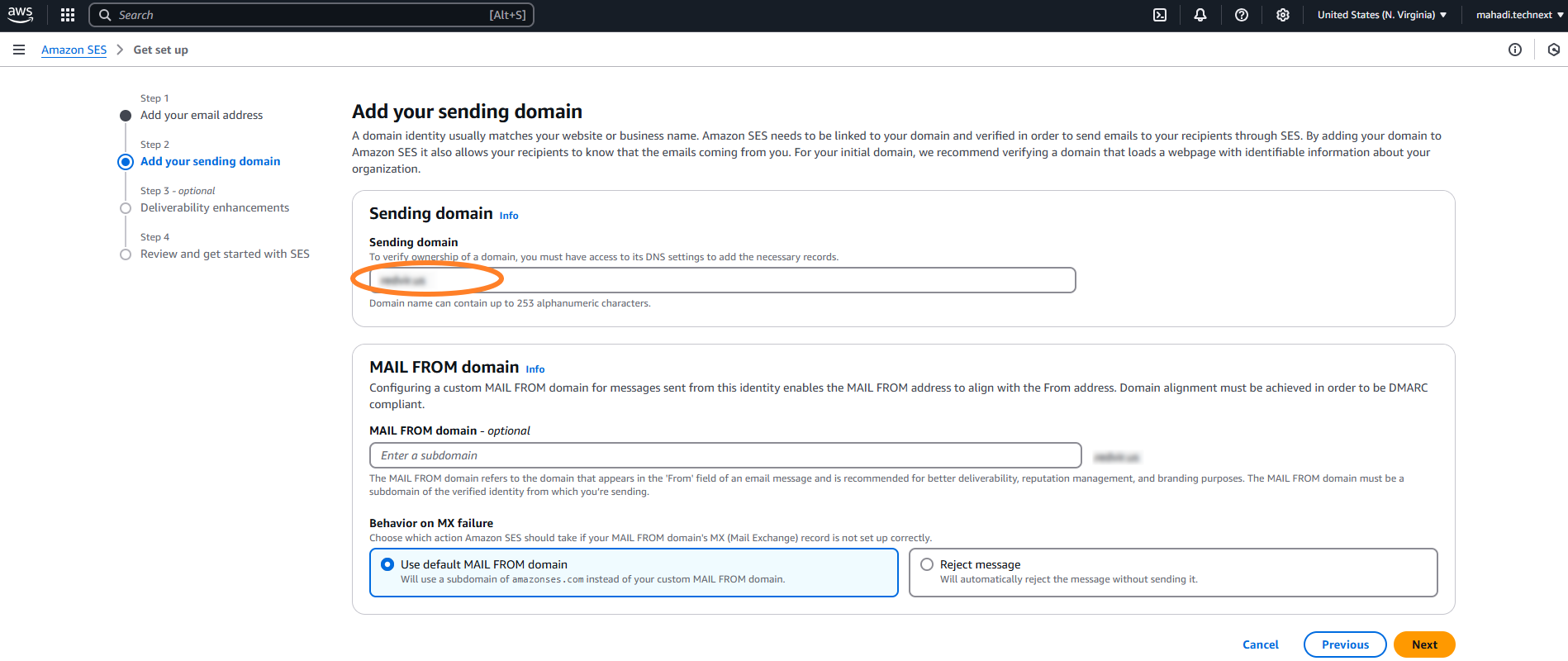Go to Amazon SES breadcrumb link

tap(74, 50)
